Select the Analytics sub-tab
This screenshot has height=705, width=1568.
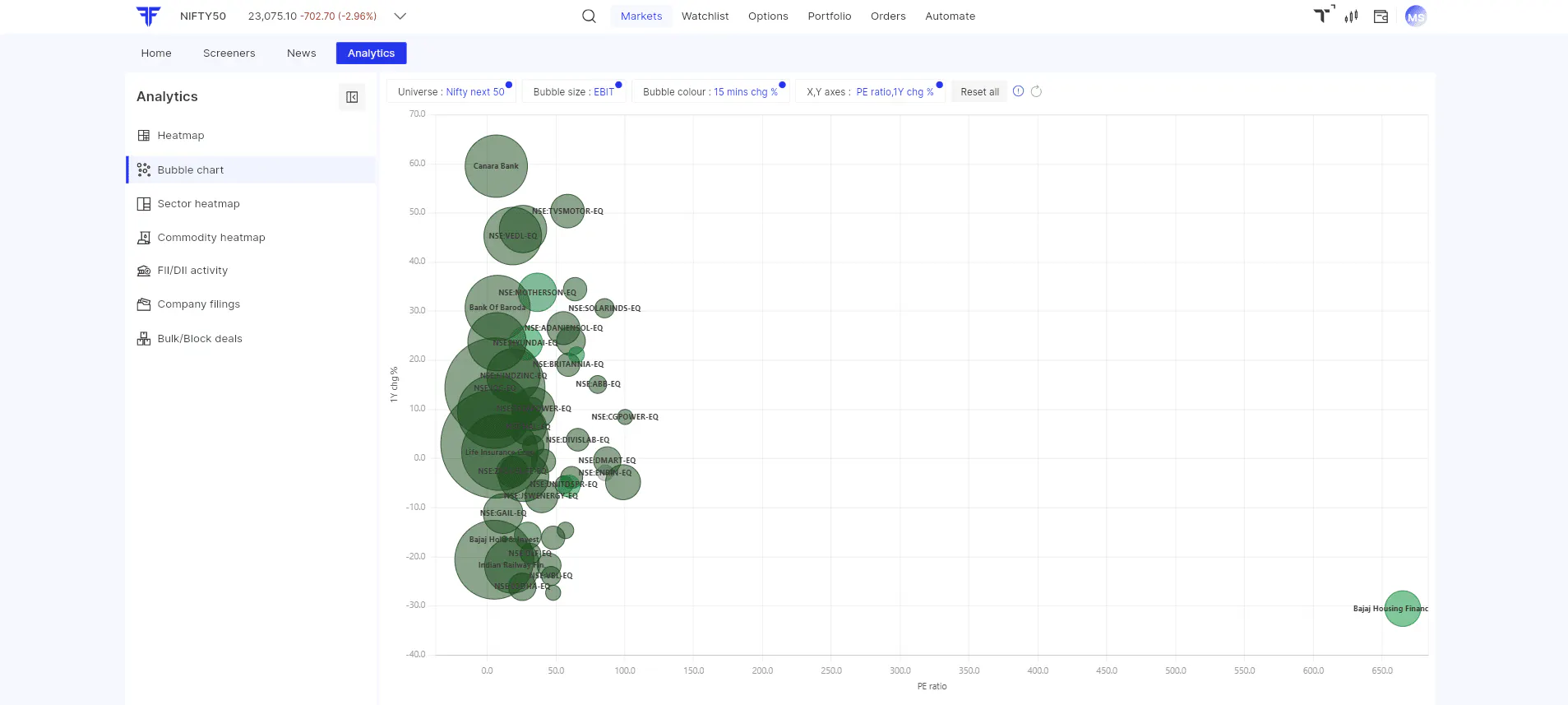[x=372, y=53]
